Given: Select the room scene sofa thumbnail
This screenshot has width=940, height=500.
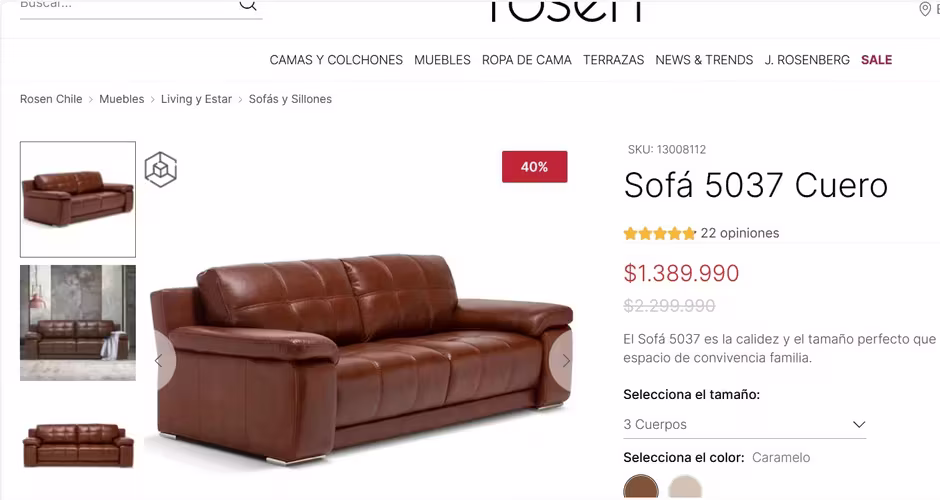Looking at the screenshot, I should point(78,323).
